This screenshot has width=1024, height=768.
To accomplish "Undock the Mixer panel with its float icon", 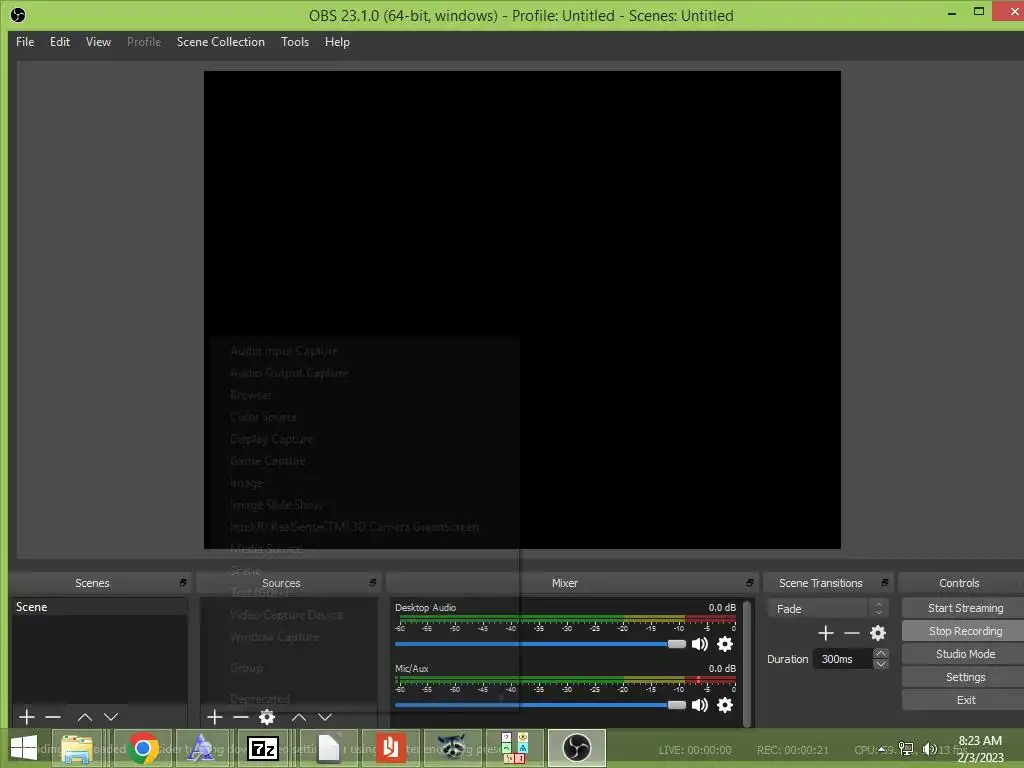I will (749, 583).
